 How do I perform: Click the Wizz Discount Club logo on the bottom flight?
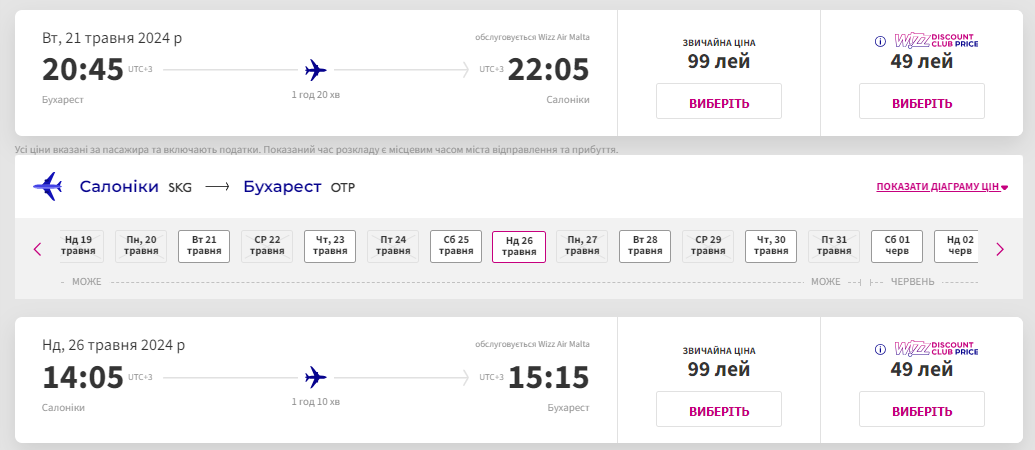(936, 349)
